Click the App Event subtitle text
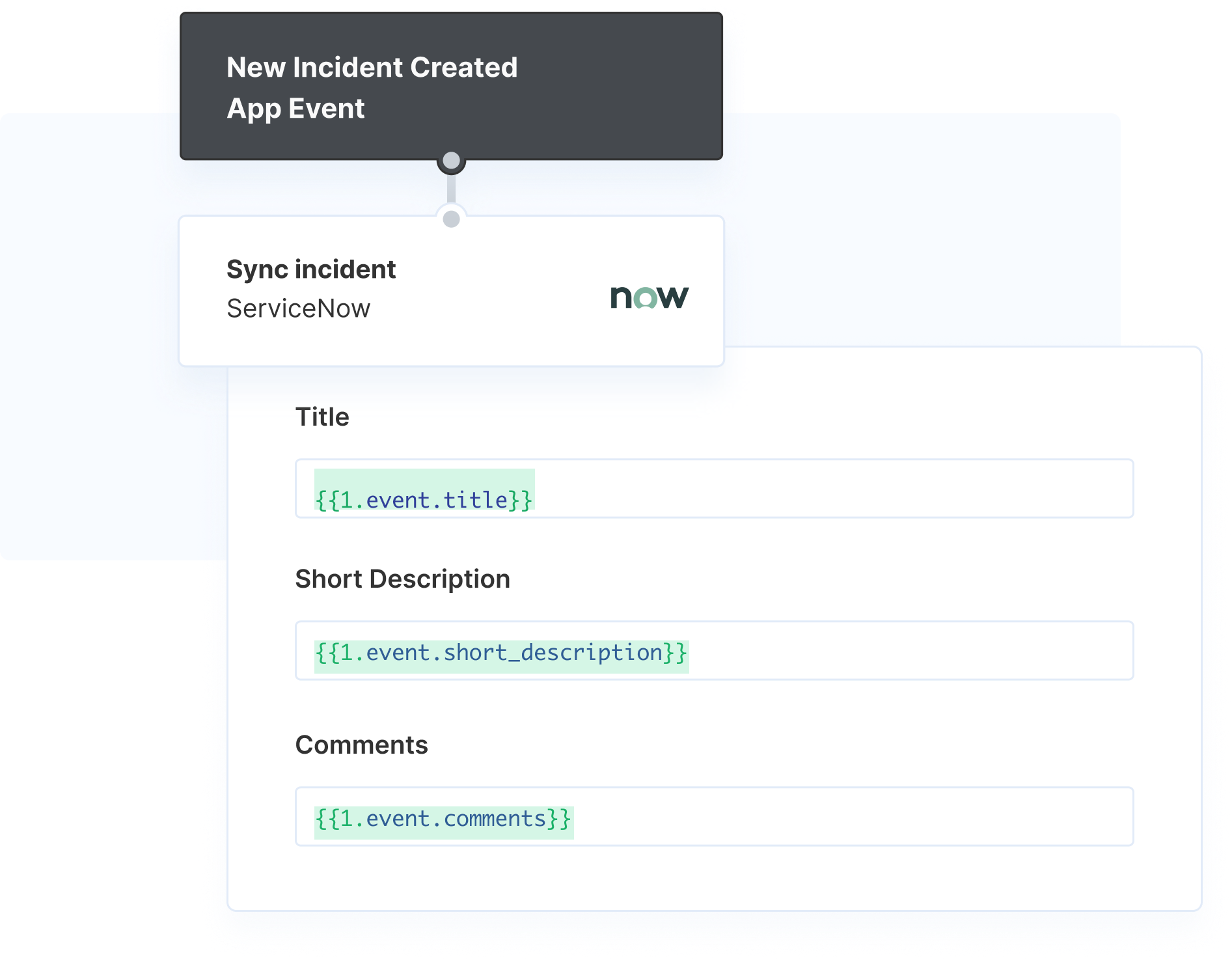1232x960 pixels. point(295,108)
